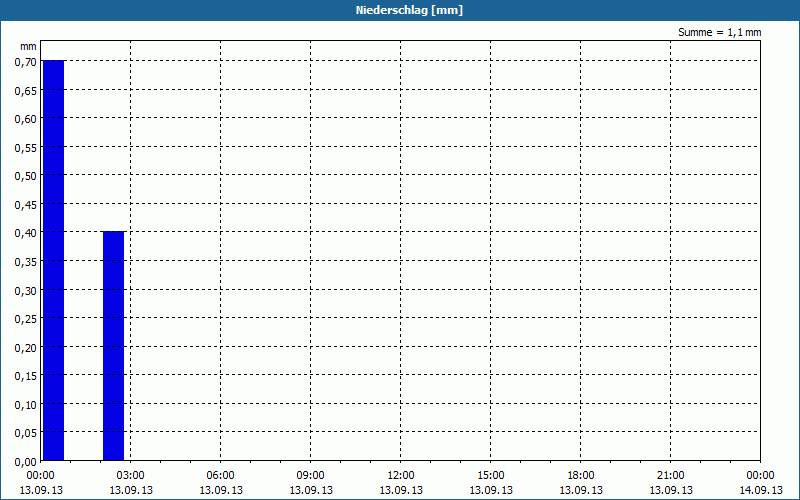Click the Niederschlag [mm] chart title
The height and width of the screenshot is (500, 800).
pyautogui.click(x=409, y=10)
